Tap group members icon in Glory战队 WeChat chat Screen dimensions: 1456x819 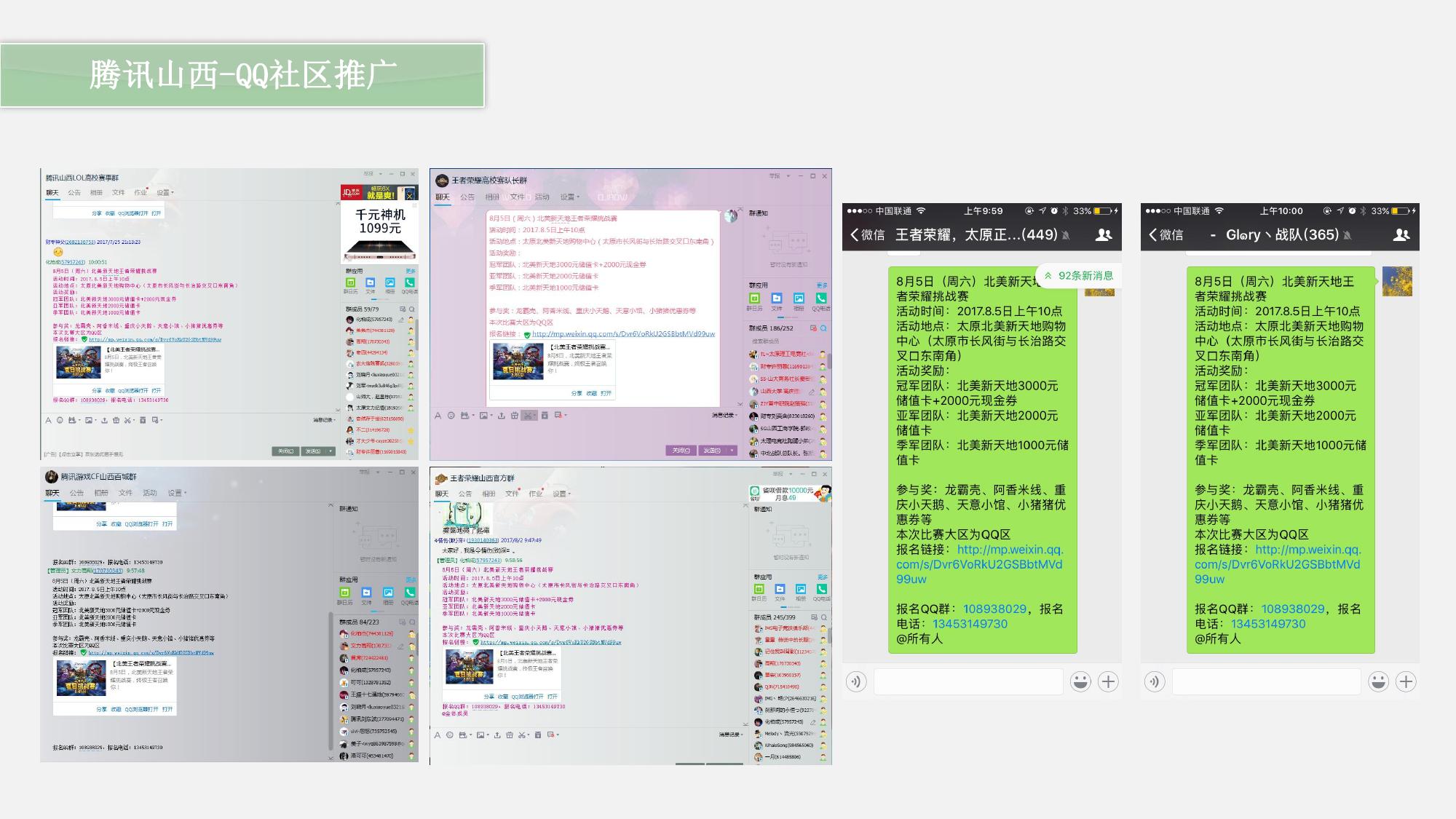coord(1401,234)
